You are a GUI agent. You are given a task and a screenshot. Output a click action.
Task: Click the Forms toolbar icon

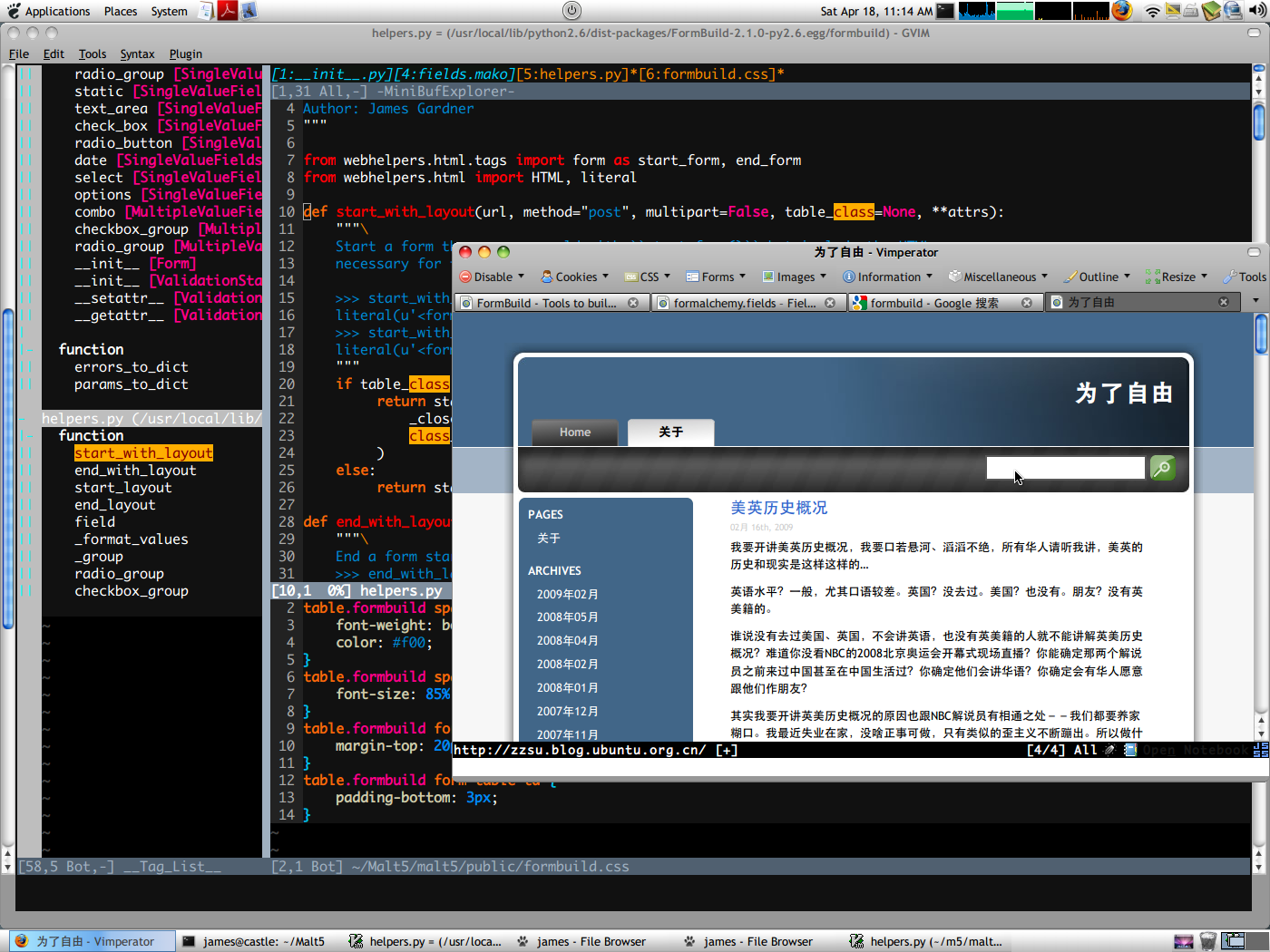click(692, 277)
